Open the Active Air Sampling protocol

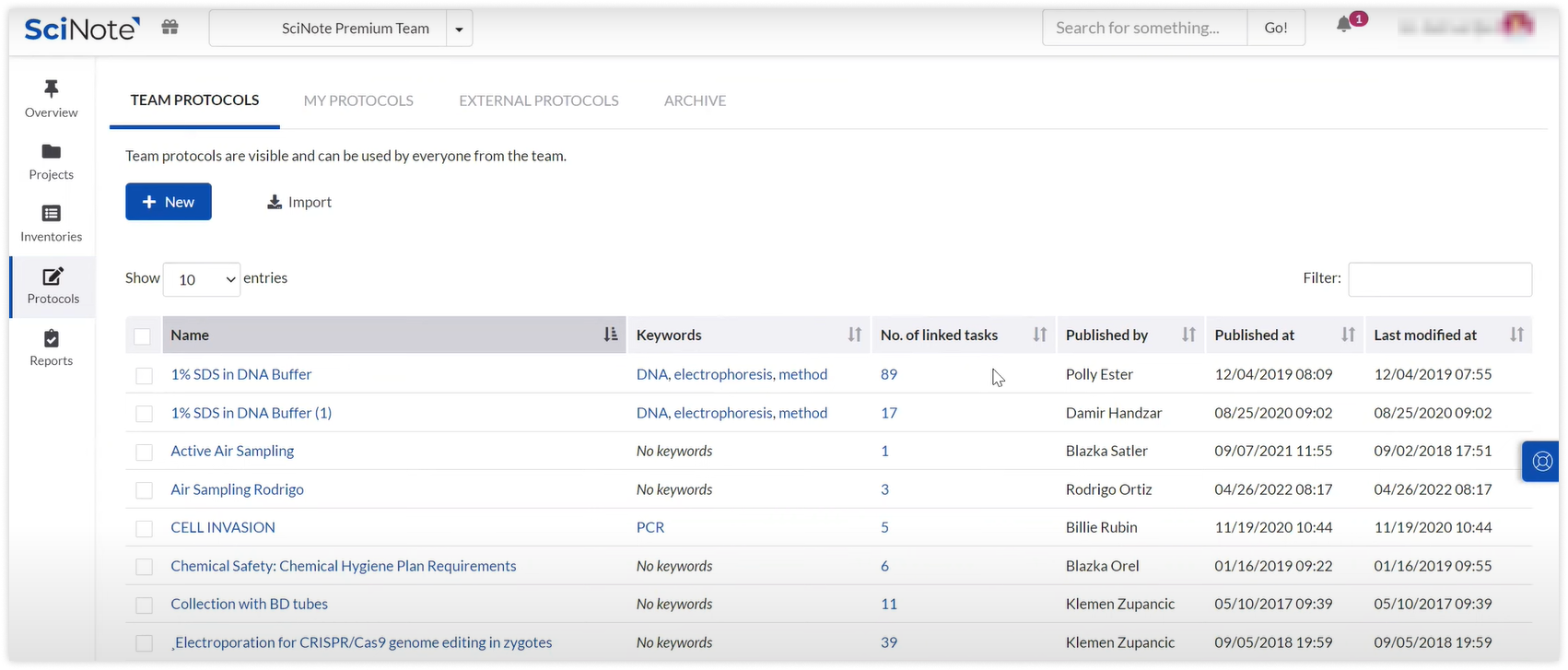[x=232, y=451]
